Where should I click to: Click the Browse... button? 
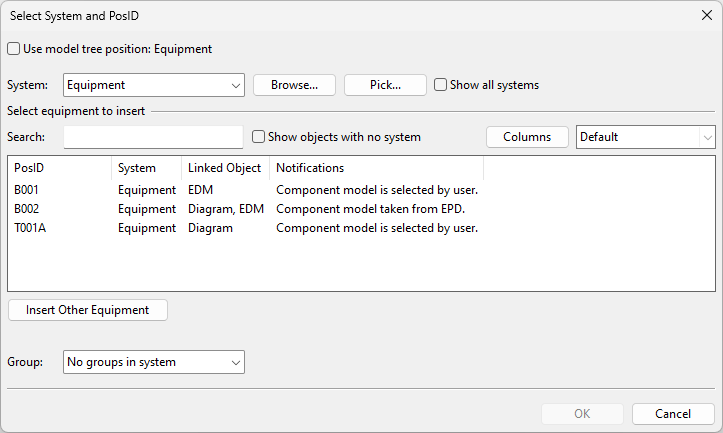click(294, 85)
